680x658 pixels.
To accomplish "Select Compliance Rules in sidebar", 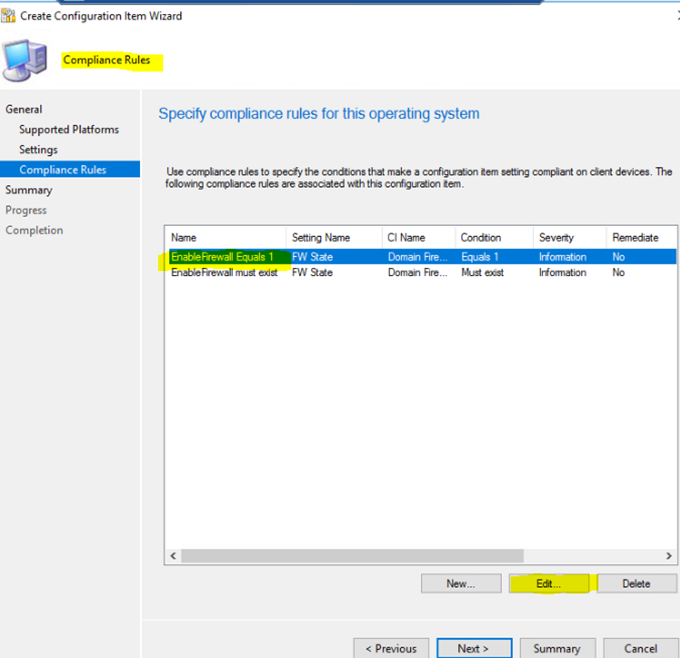I will point(70,170).
